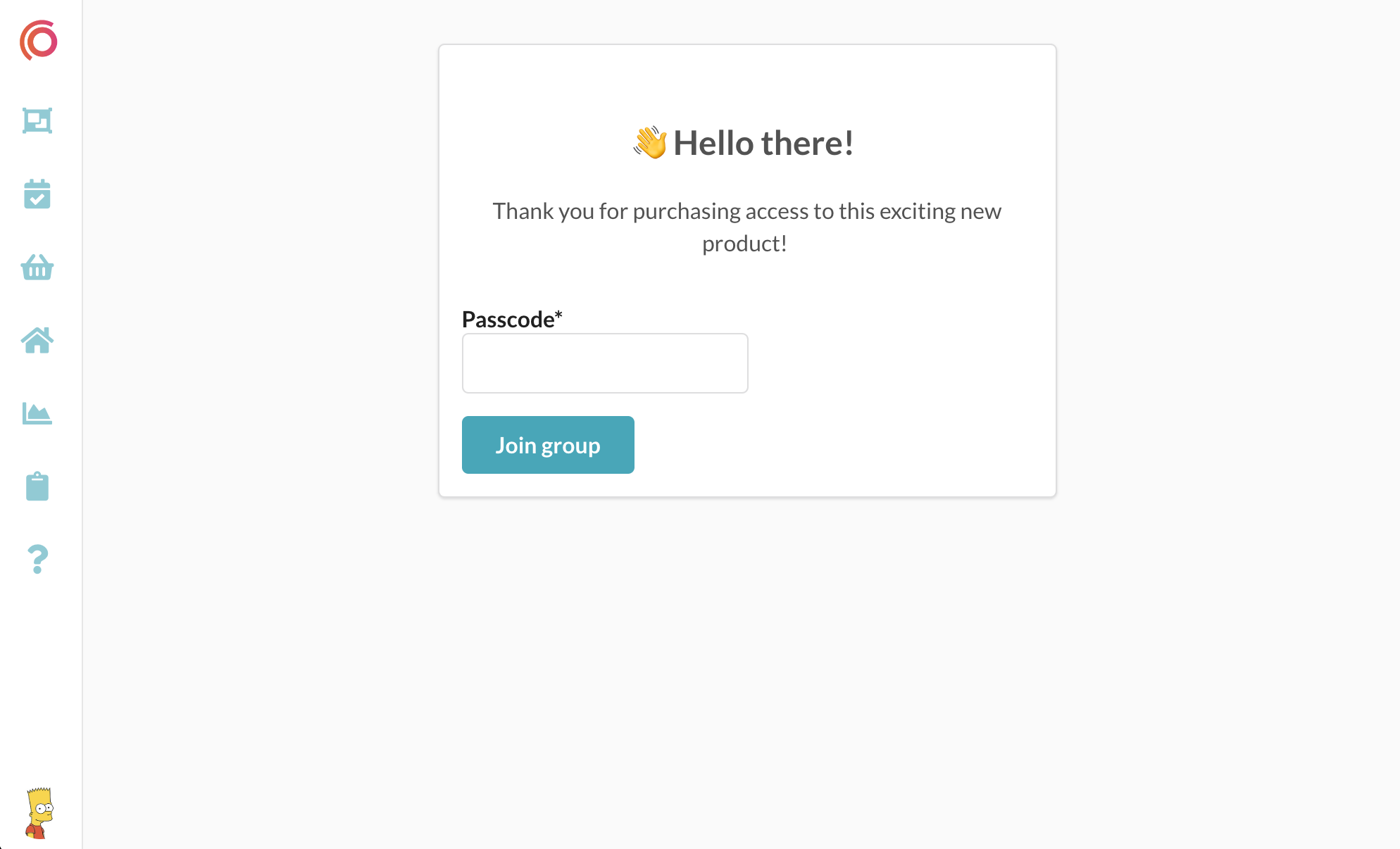This screenshot has height=849, width=1400.
Task: Click the Hello there! heading
Action: click(x=763, y=144)
